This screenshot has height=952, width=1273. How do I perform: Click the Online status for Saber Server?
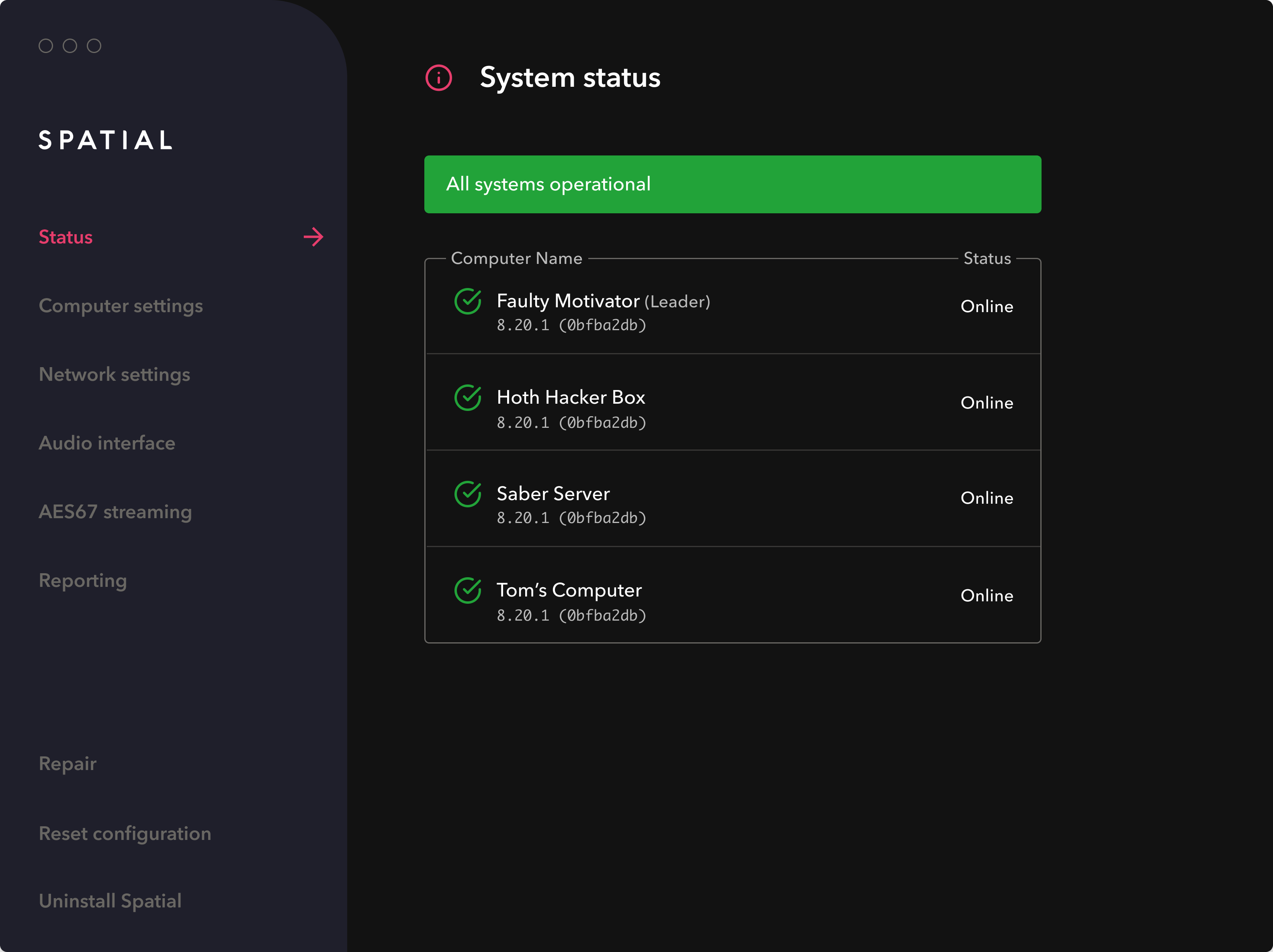[x=986, y=498]
